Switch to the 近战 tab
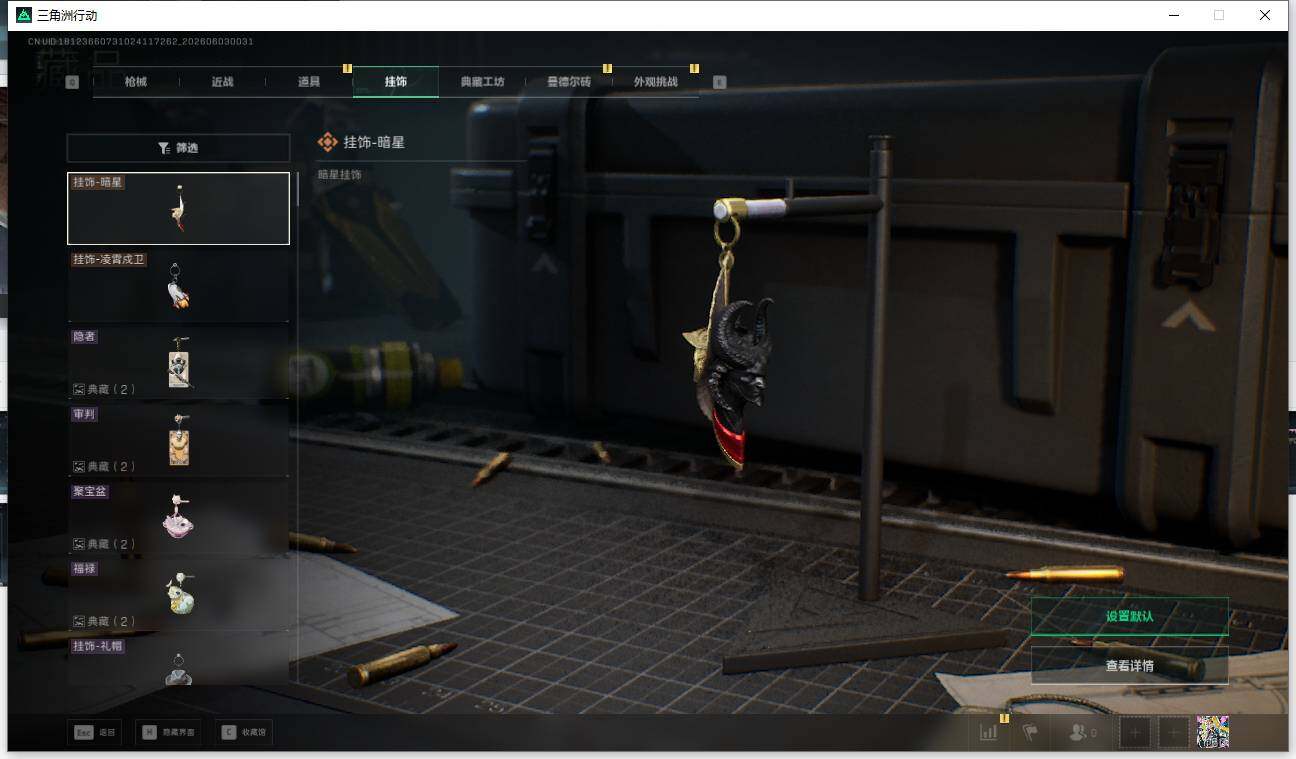Screen dimensions: 1296x759 coord(222,82)
